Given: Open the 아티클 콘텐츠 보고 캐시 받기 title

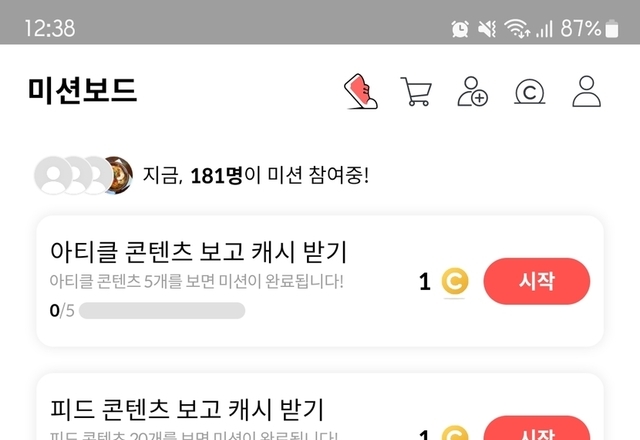Looking at the screenshot, I should pyautogui.click(x=198, y=251).
